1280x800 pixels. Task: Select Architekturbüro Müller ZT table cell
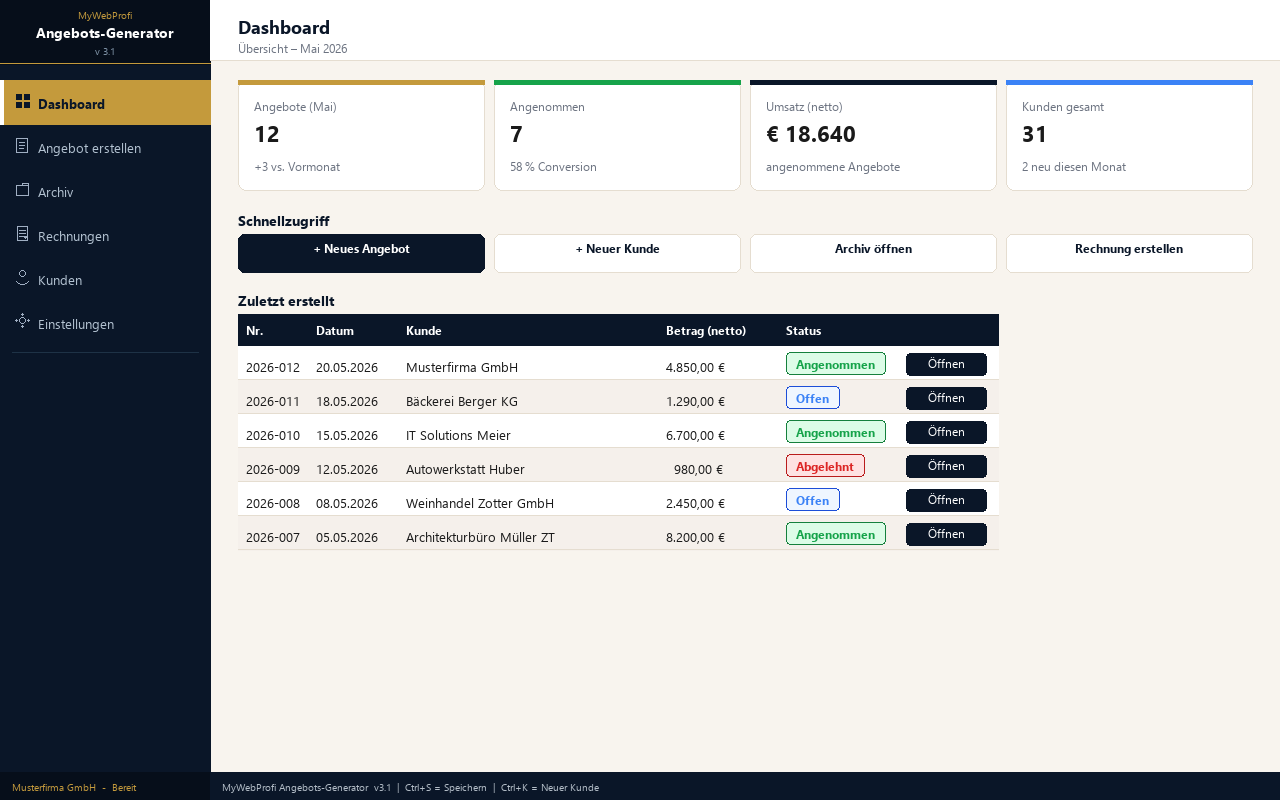(480, 537)
